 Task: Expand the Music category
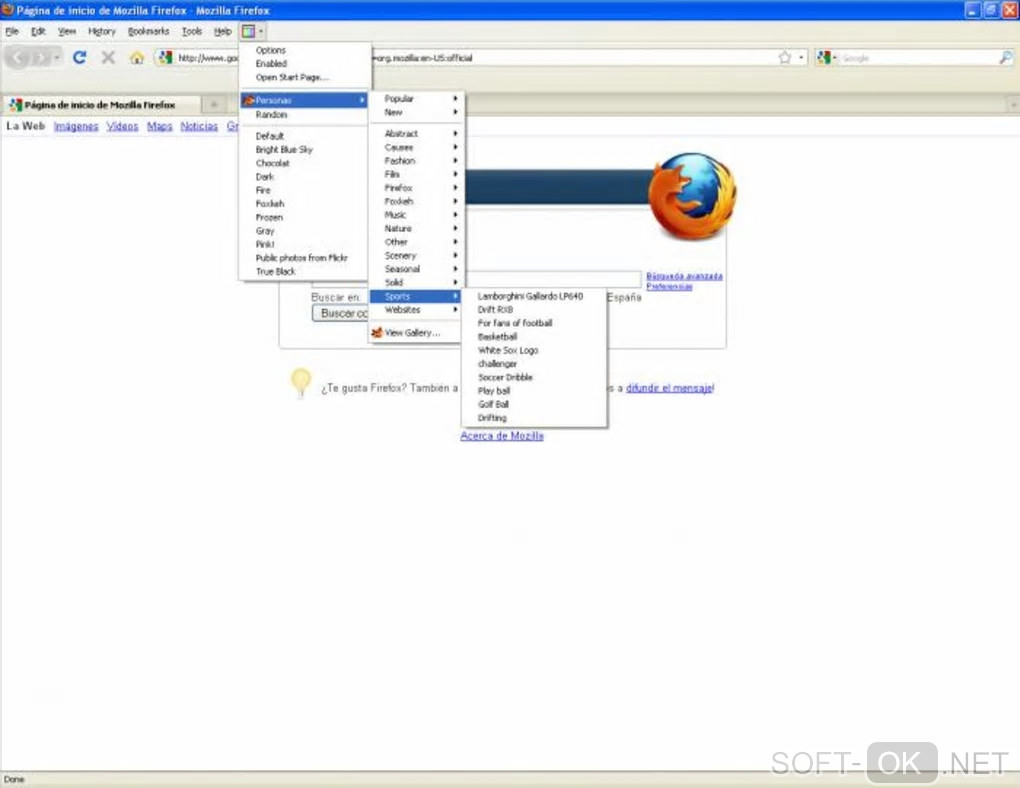[x=416, y=215]
